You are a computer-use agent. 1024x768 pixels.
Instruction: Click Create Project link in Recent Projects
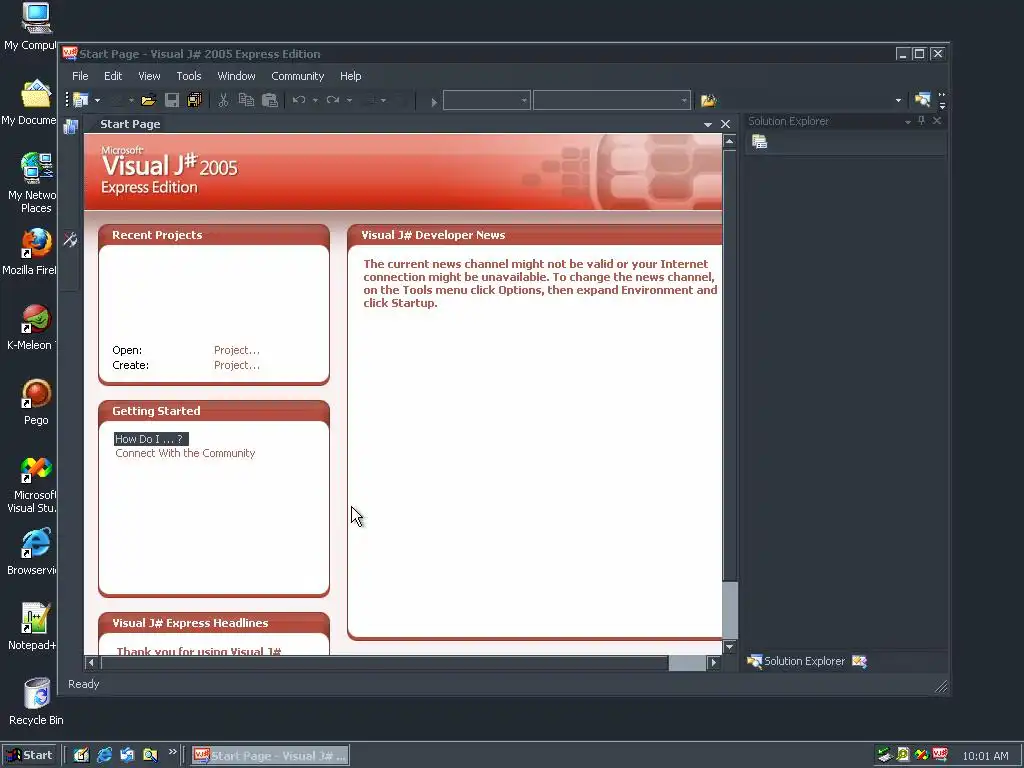236,365
